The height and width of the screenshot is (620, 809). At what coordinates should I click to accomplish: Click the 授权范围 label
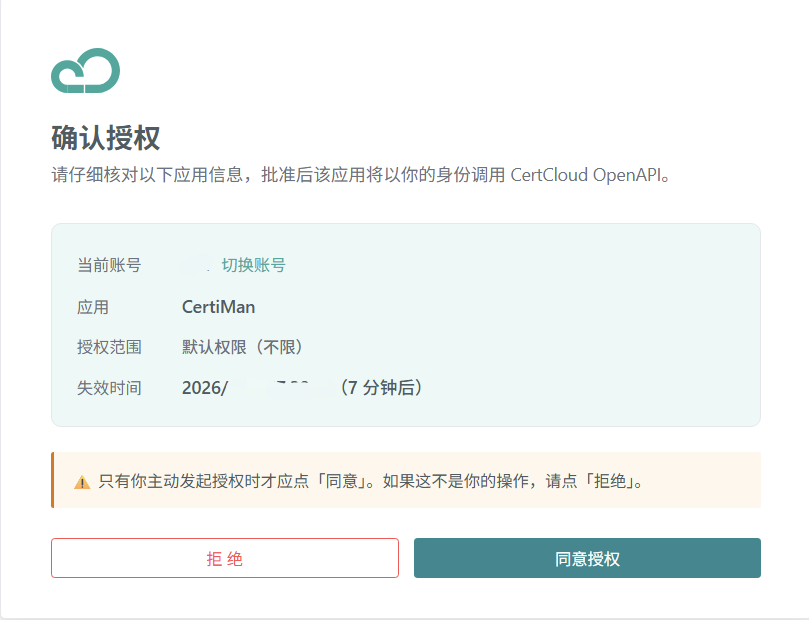[109, 347]
